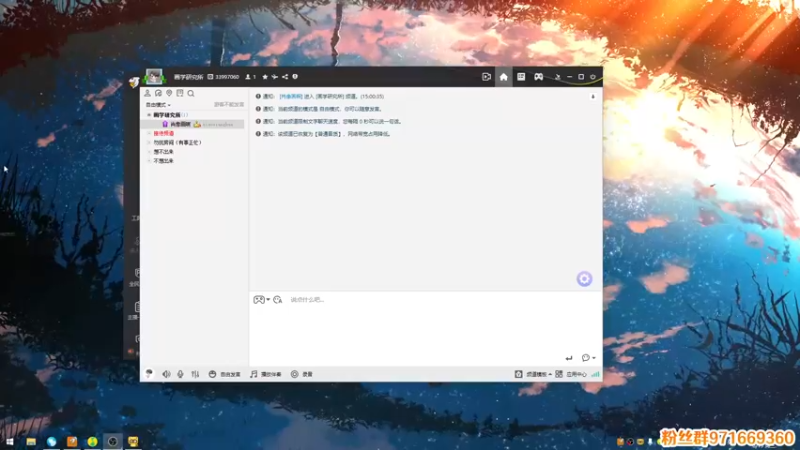Open the channel template menu in the bottom bar
Screen dimensions: 800x450
[x=533, y=374]
